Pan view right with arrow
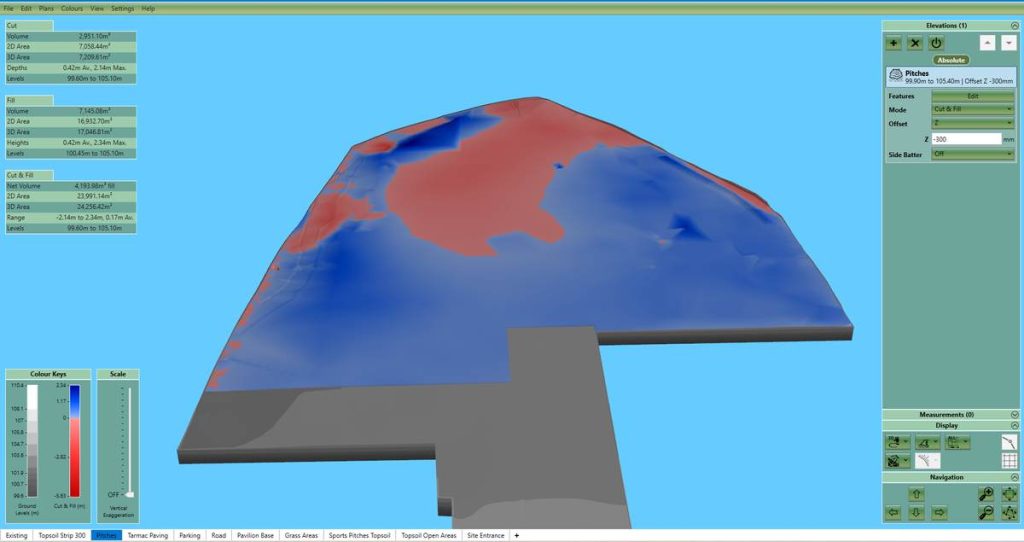1024x542 pixels. [939, 513]
